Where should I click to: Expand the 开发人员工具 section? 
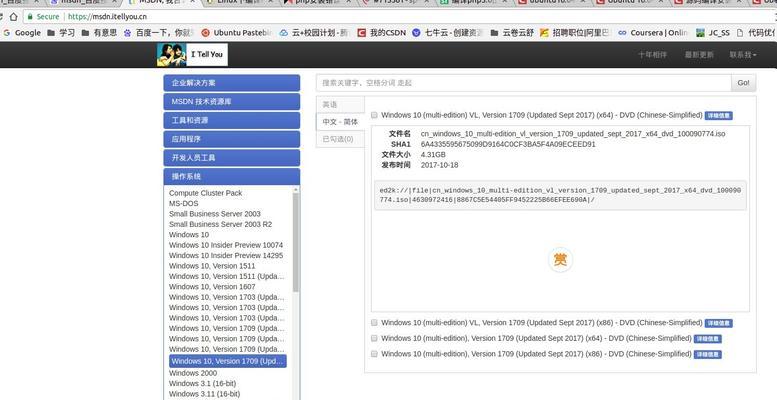point(231,158)
